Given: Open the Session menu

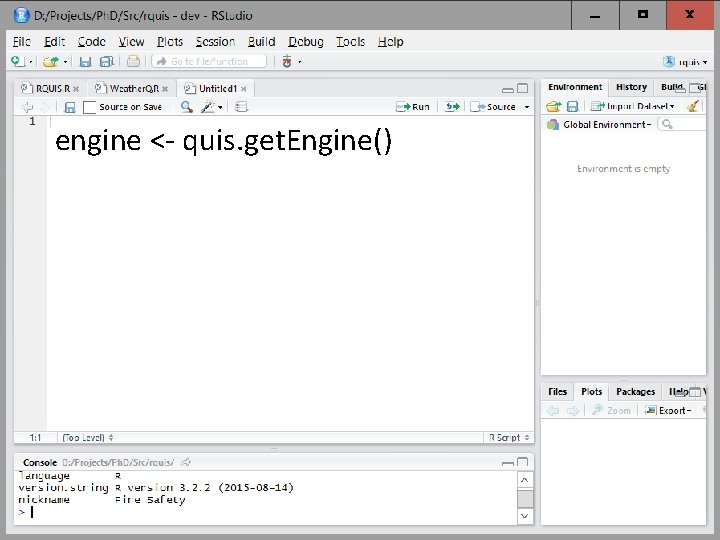Looking at the screenshot, I should [x=215, y=42].
